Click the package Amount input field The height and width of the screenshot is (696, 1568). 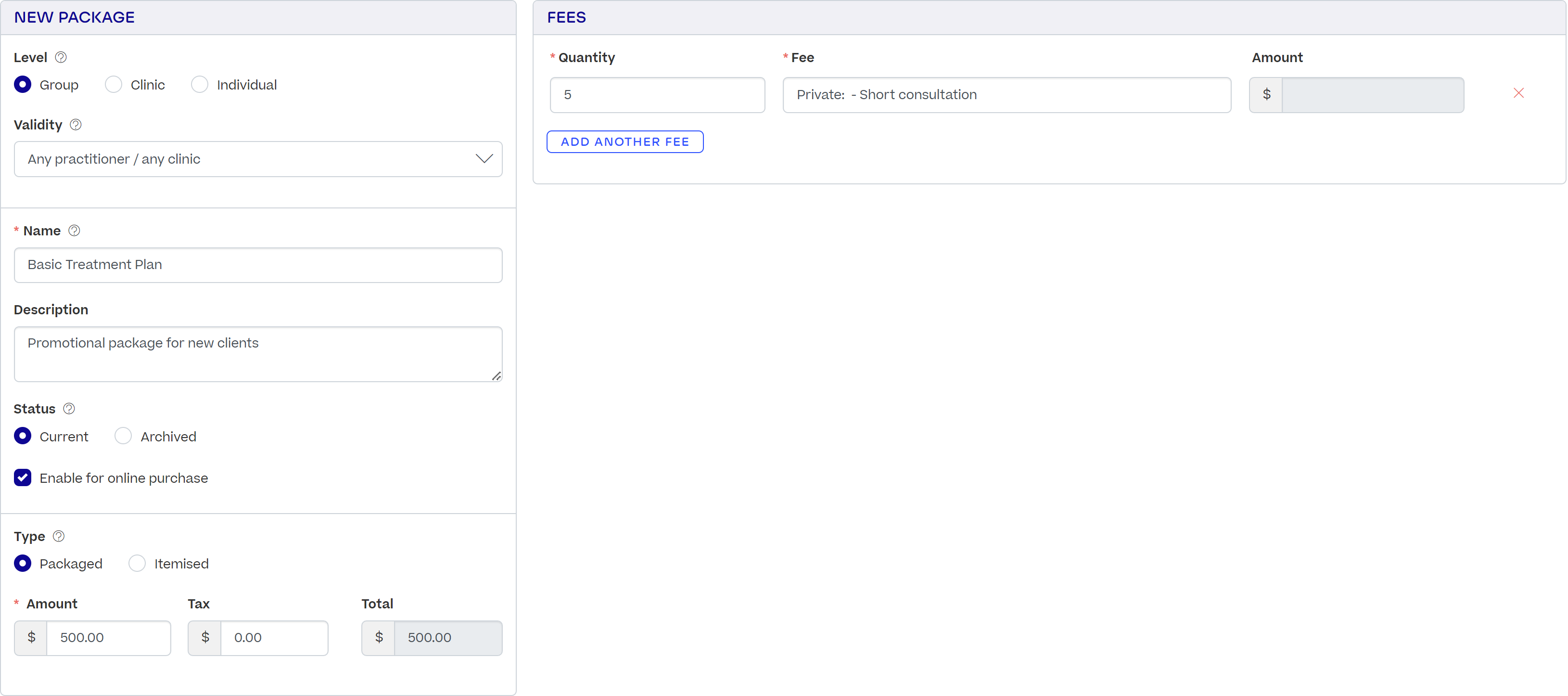tap(108, 638)
